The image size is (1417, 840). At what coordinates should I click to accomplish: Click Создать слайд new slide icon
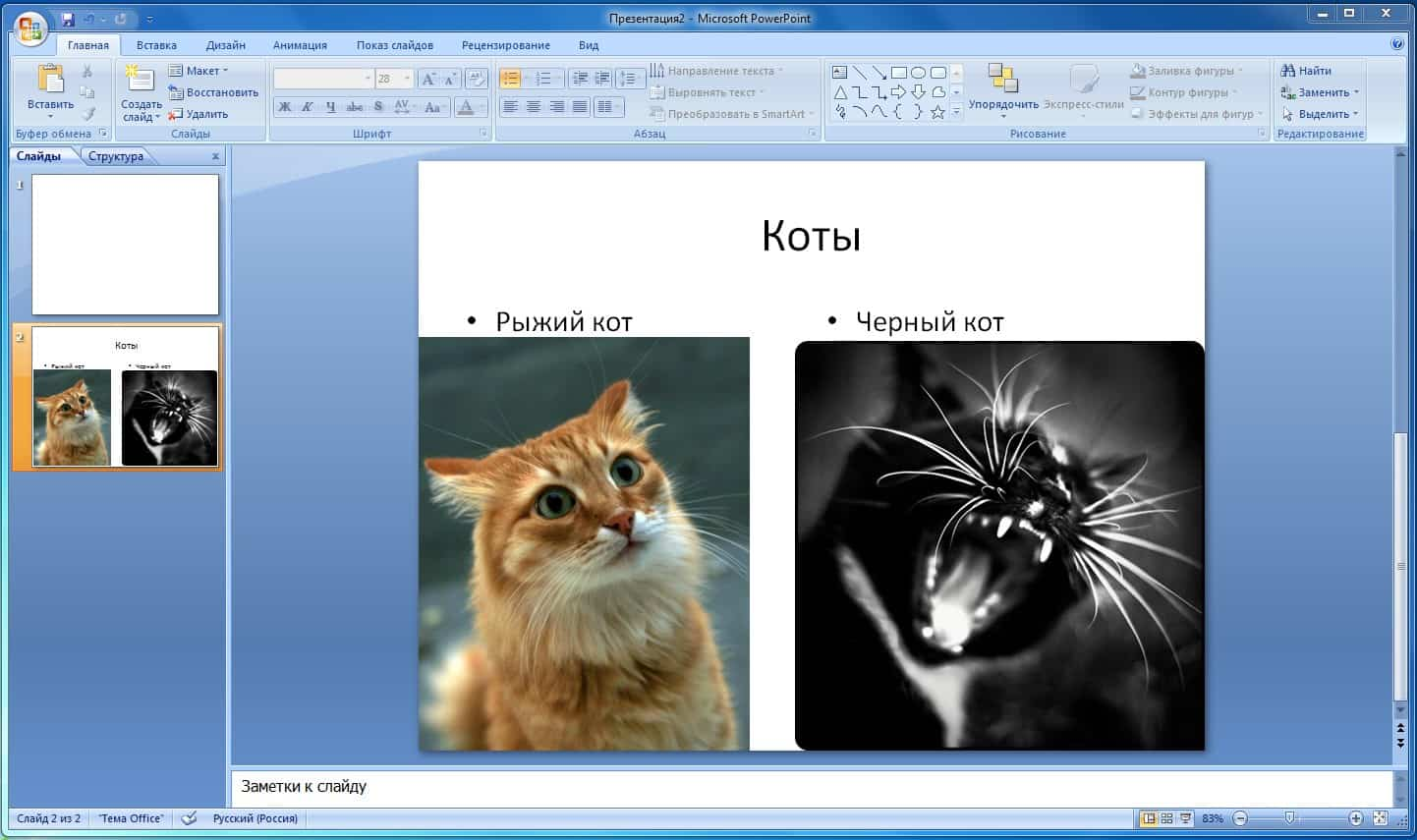click(x=140, y=79)
